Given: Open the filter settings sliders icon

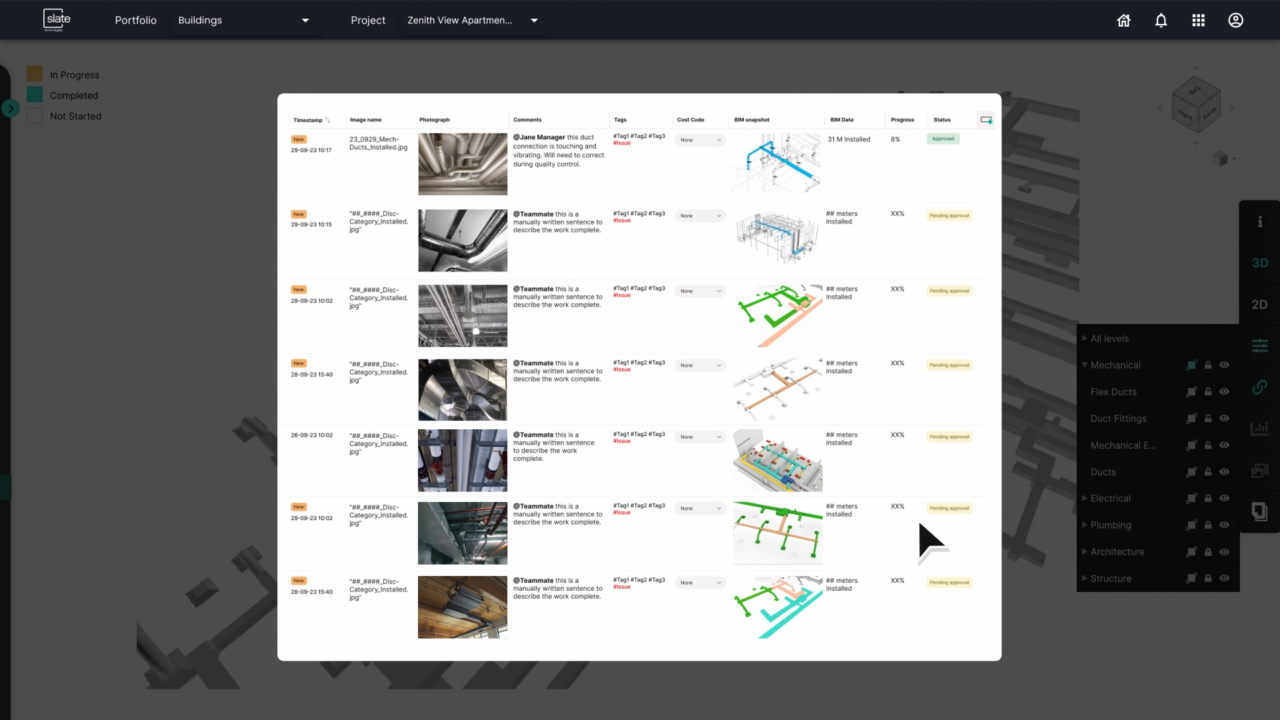Looking at the screenshot, I should pos(1259,345).
